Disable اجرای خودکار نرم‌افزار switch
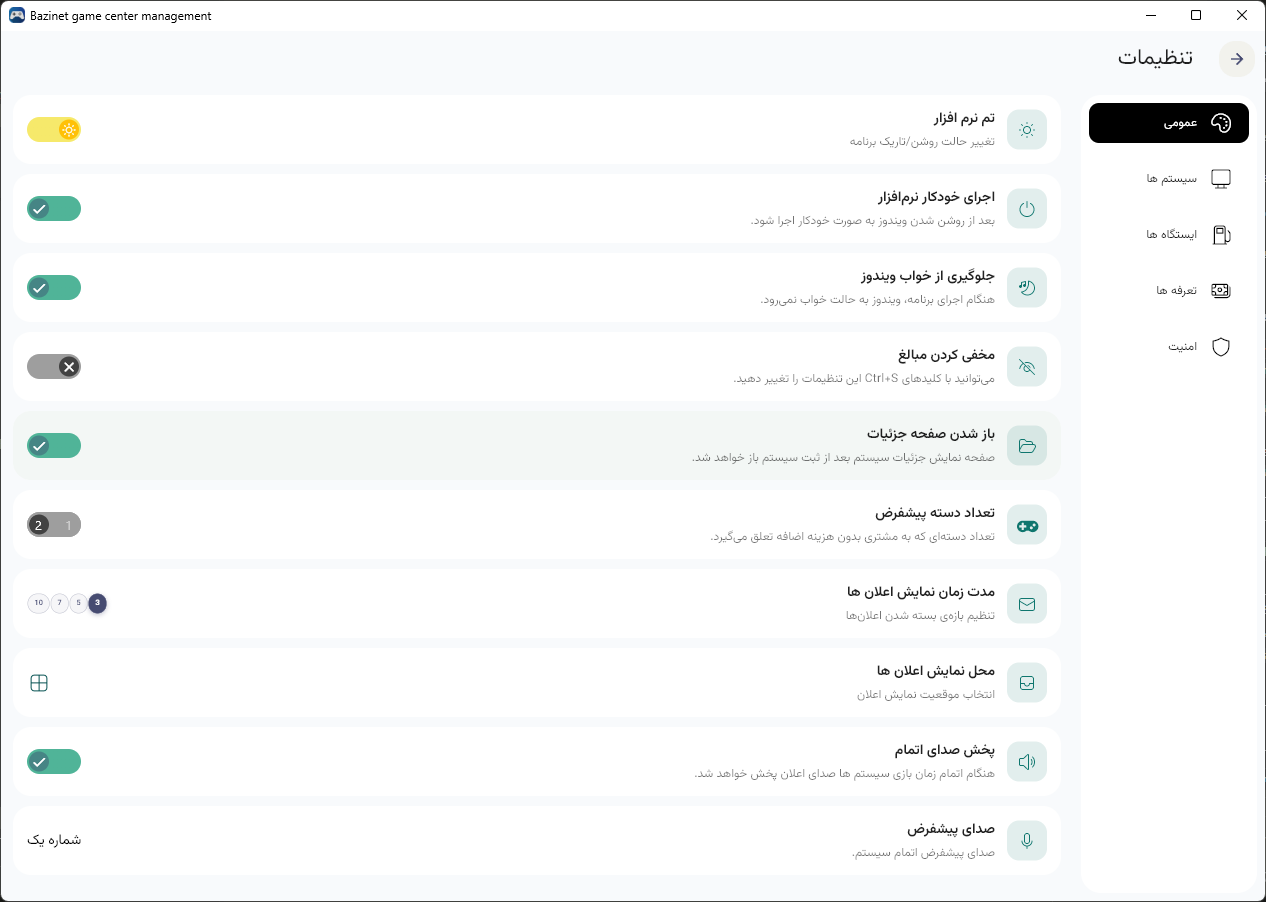The width and height of the screenshot is (1266, 902). click(x=54, y=208)
